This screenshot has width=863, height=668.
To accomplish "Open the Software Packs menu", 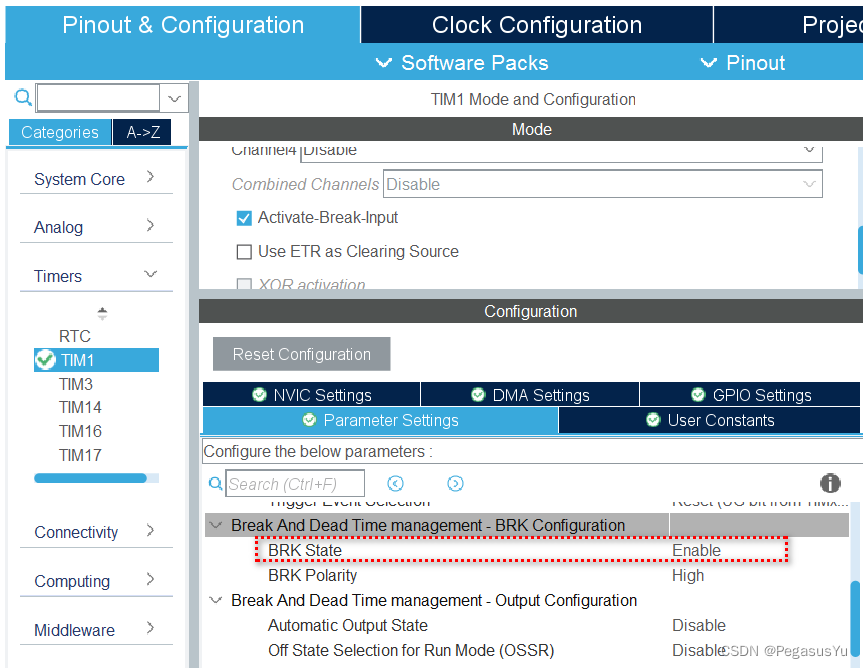I will point(462,63).
